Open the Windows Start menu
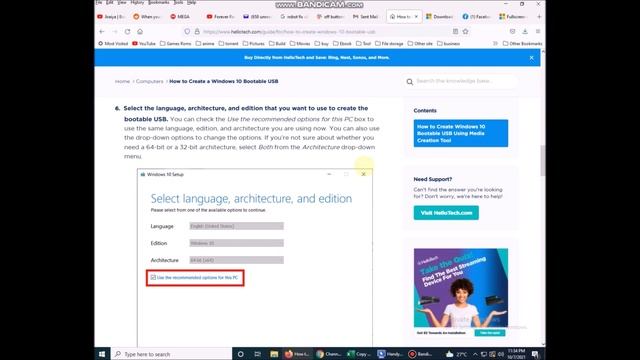Viewport: 640px width, 360px height. click(x=102, y=354)
